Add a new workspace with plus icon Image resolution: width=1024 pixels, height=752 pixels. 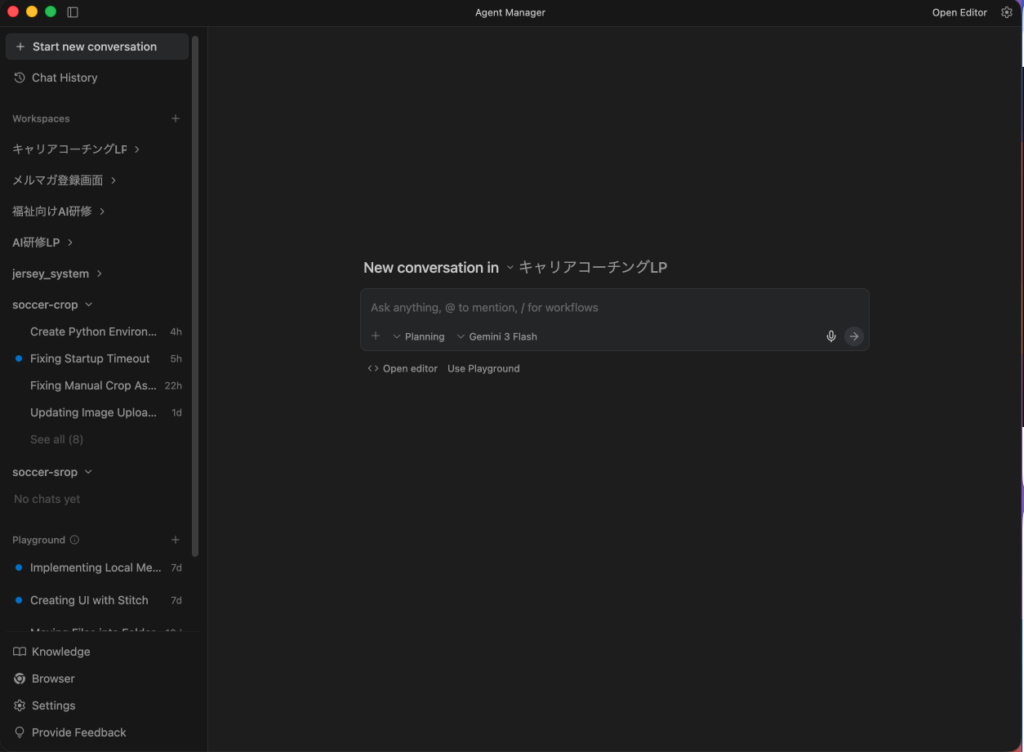(x=175, y=118)
